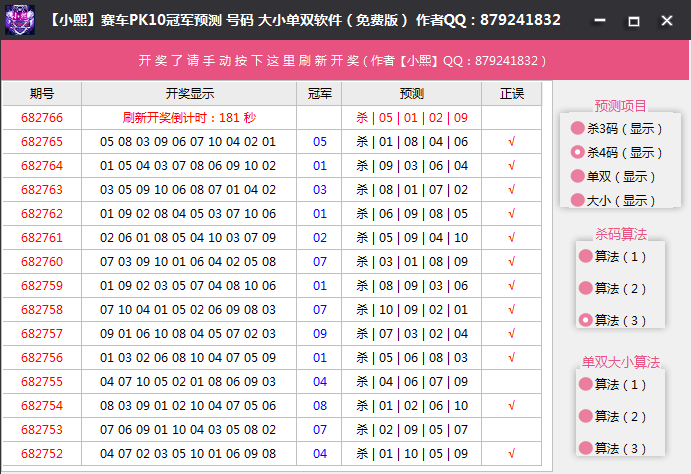Choose 算法 (2) under 单双大小算法
The width and height of the screenshot is (691, 474).
click(x=613, y=416)
